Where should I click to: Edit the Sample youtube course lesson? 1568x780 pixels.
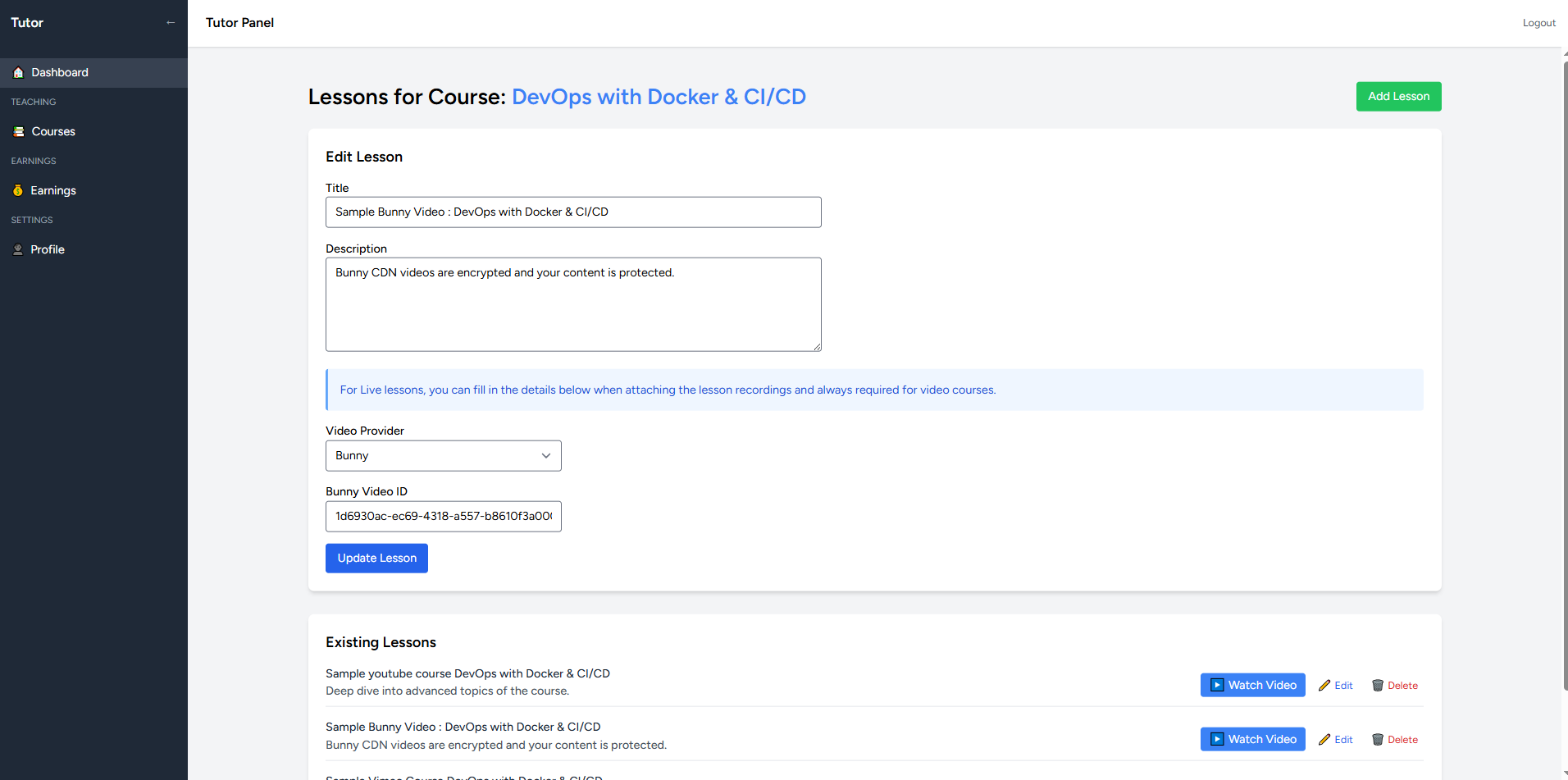[x=1336, y=686]
